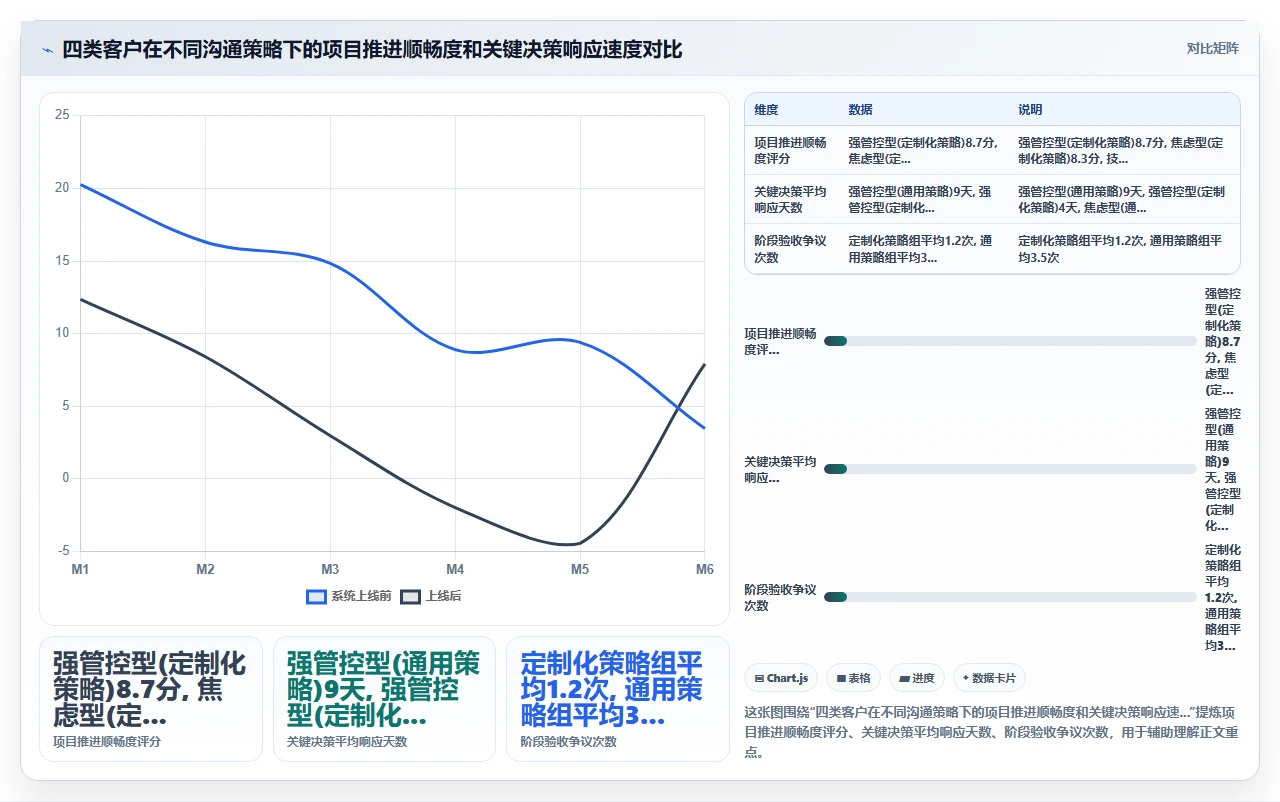The image size is (1280, 802).
Task: Click the y-axis value -5
Action: point(64,551)
